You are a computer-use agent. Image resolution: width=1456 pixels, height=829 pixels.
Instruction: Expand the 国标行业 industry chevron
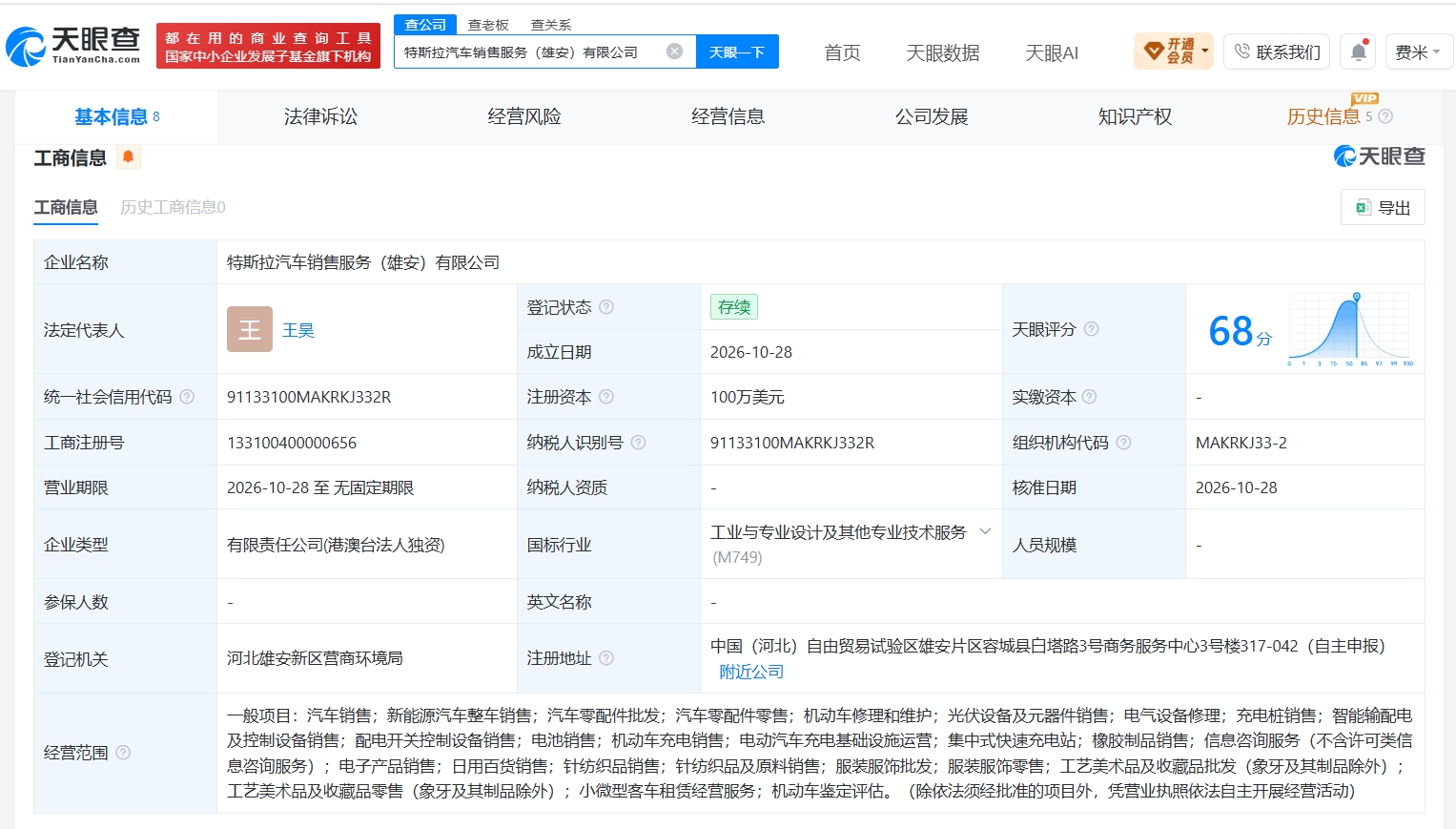(986, 532)
